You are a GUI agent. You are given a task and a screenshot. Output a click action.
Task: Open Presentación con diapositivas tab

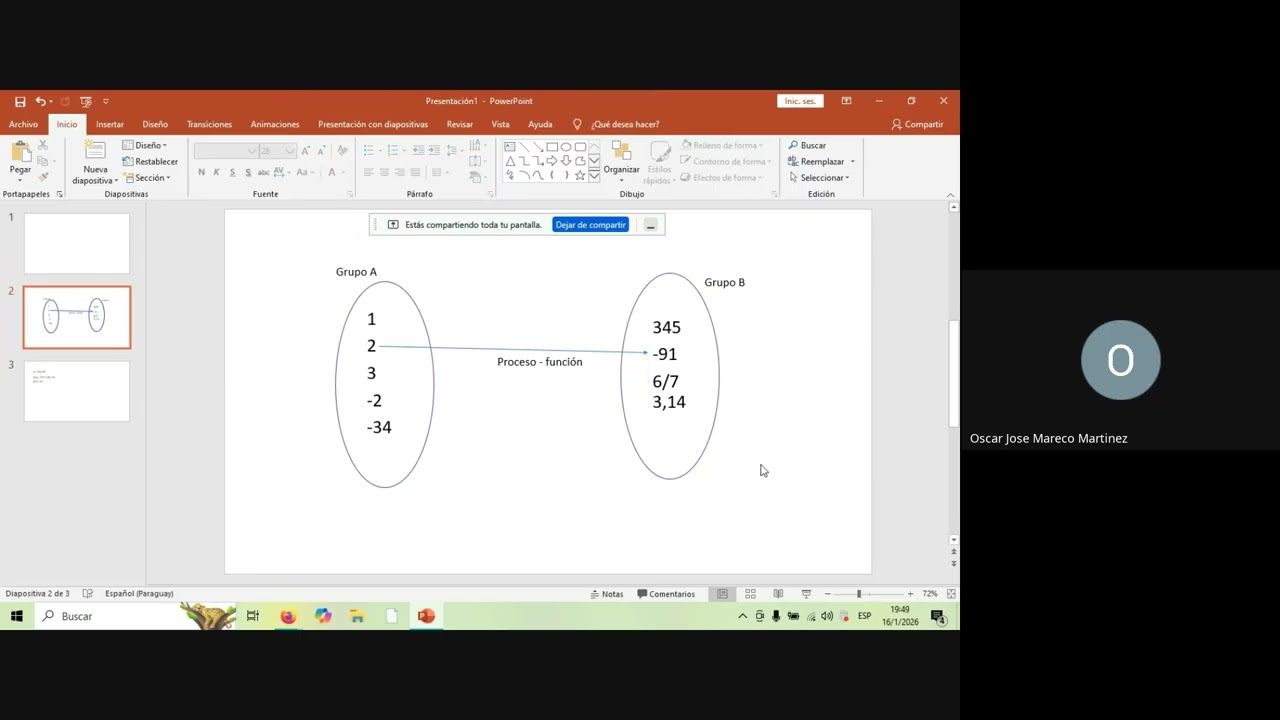[x=373, y=124]
